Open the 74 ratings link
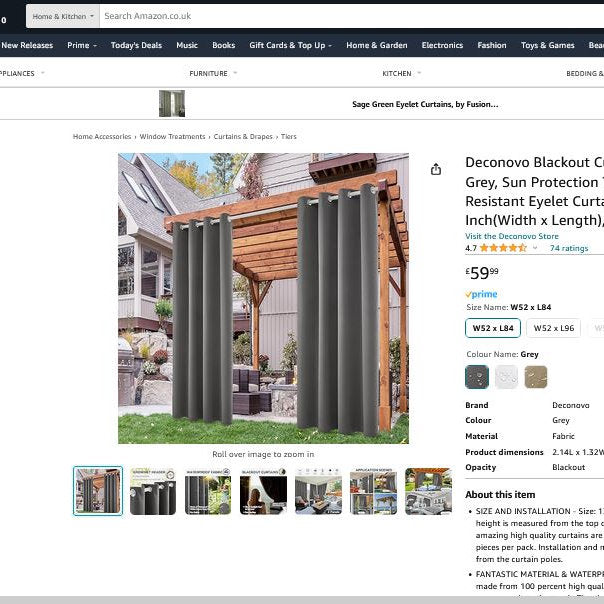Image resolution: width=604 pixels, height=604 pixels. pyautogui.click(x=569, y=248)
